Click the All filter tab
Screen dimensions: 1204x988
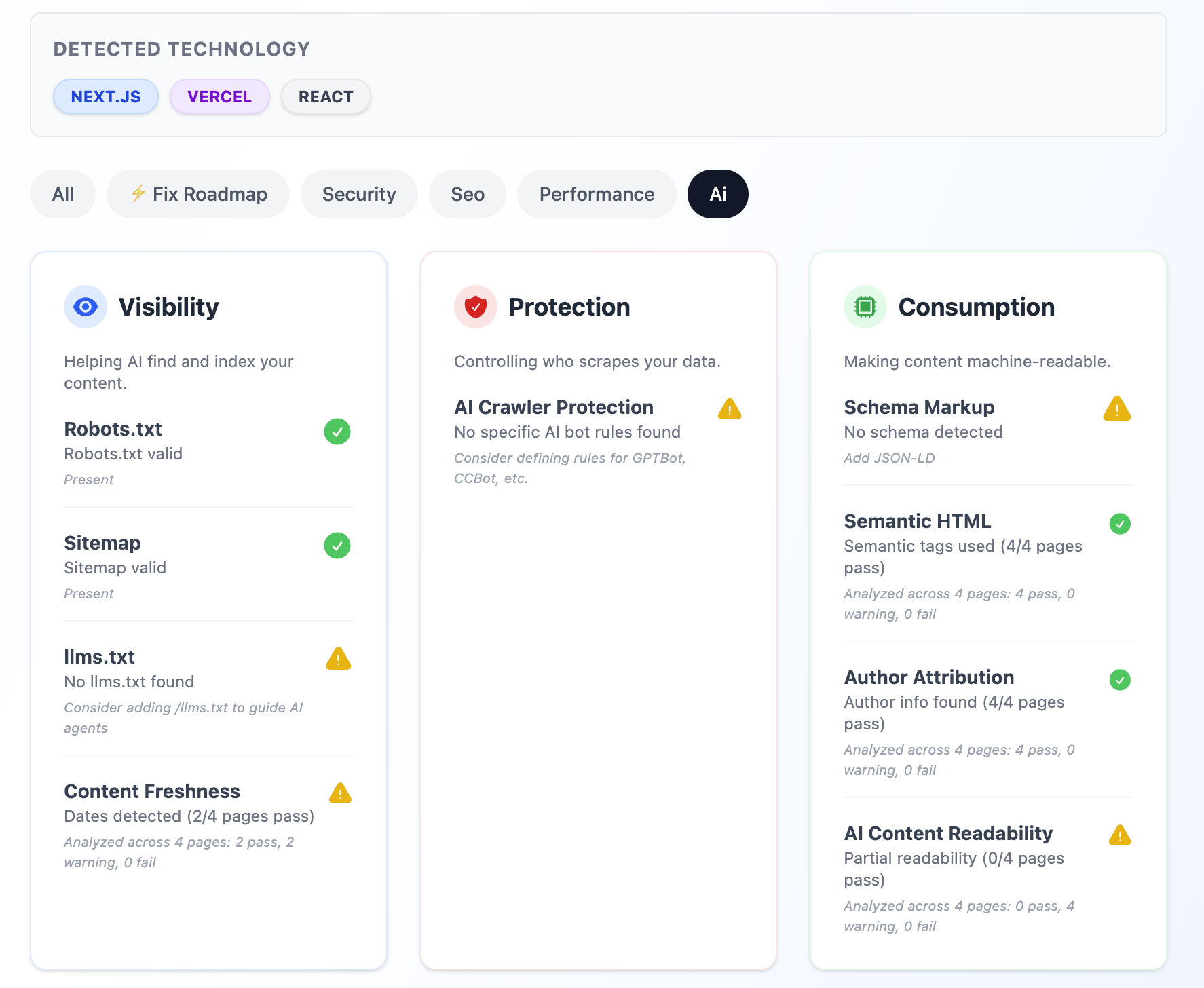tap(62, 194)
